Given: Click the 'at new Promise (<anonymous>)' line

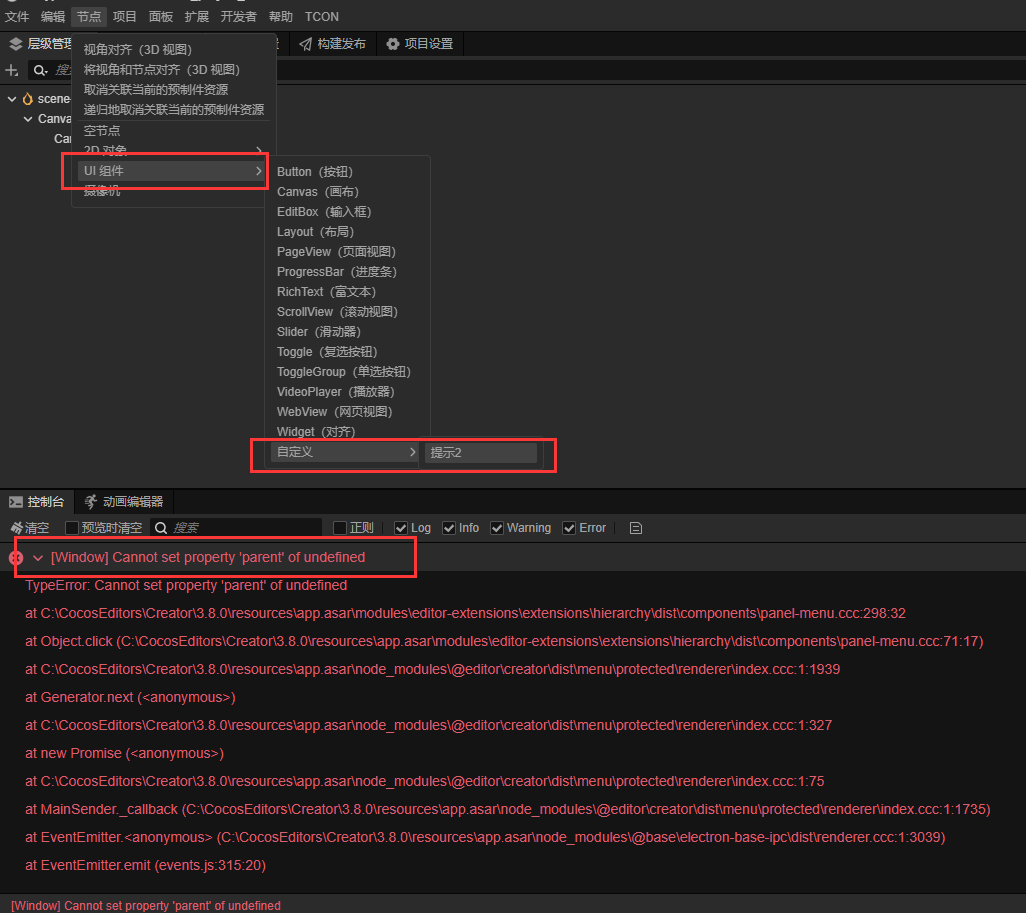Looking at the screenshot, I should click(124, 754).
